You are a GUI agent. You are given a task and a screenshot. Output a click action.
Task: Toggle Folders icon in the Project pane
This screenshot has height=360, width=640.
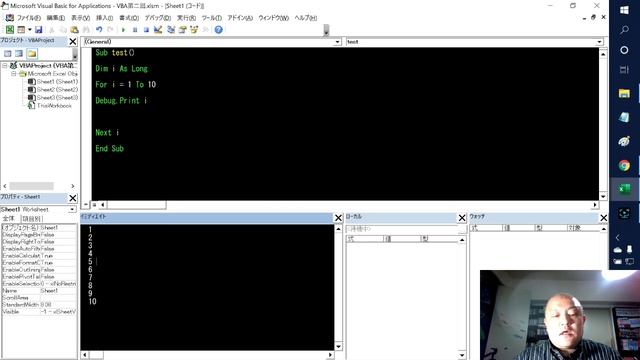pyautogui.click(x=31, y=53)
